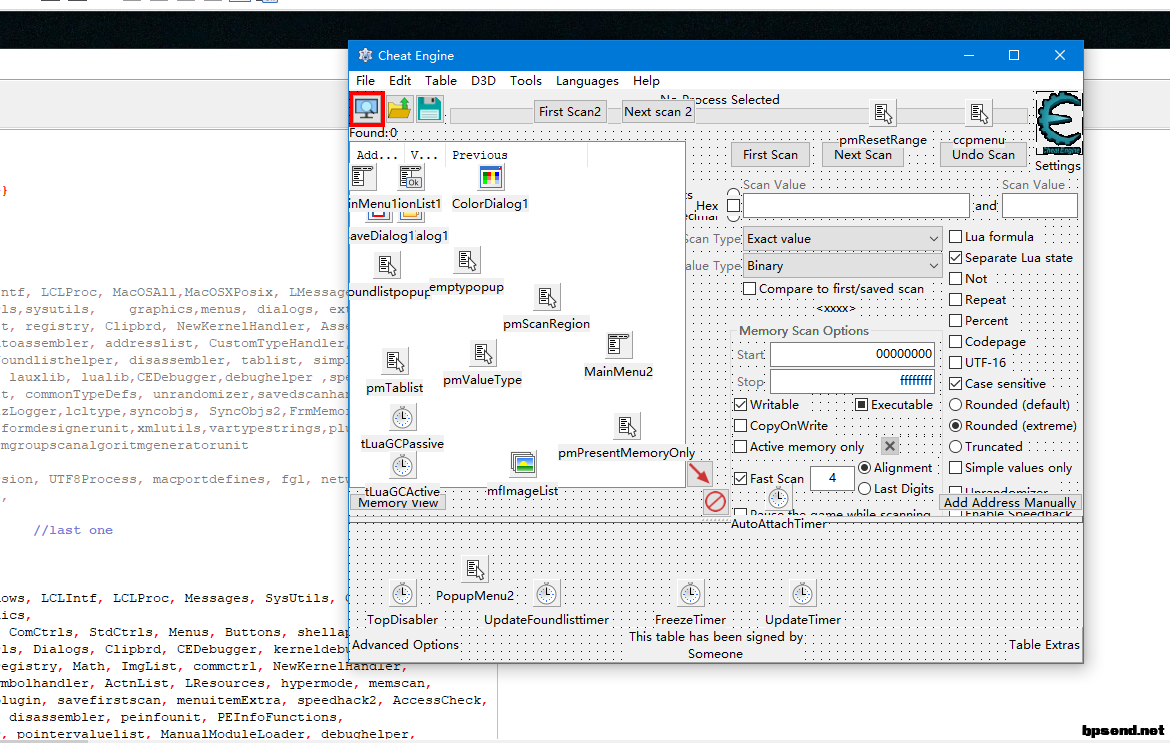
Task: Click the Fast Scan alignment value field
Action: (832, 478)
